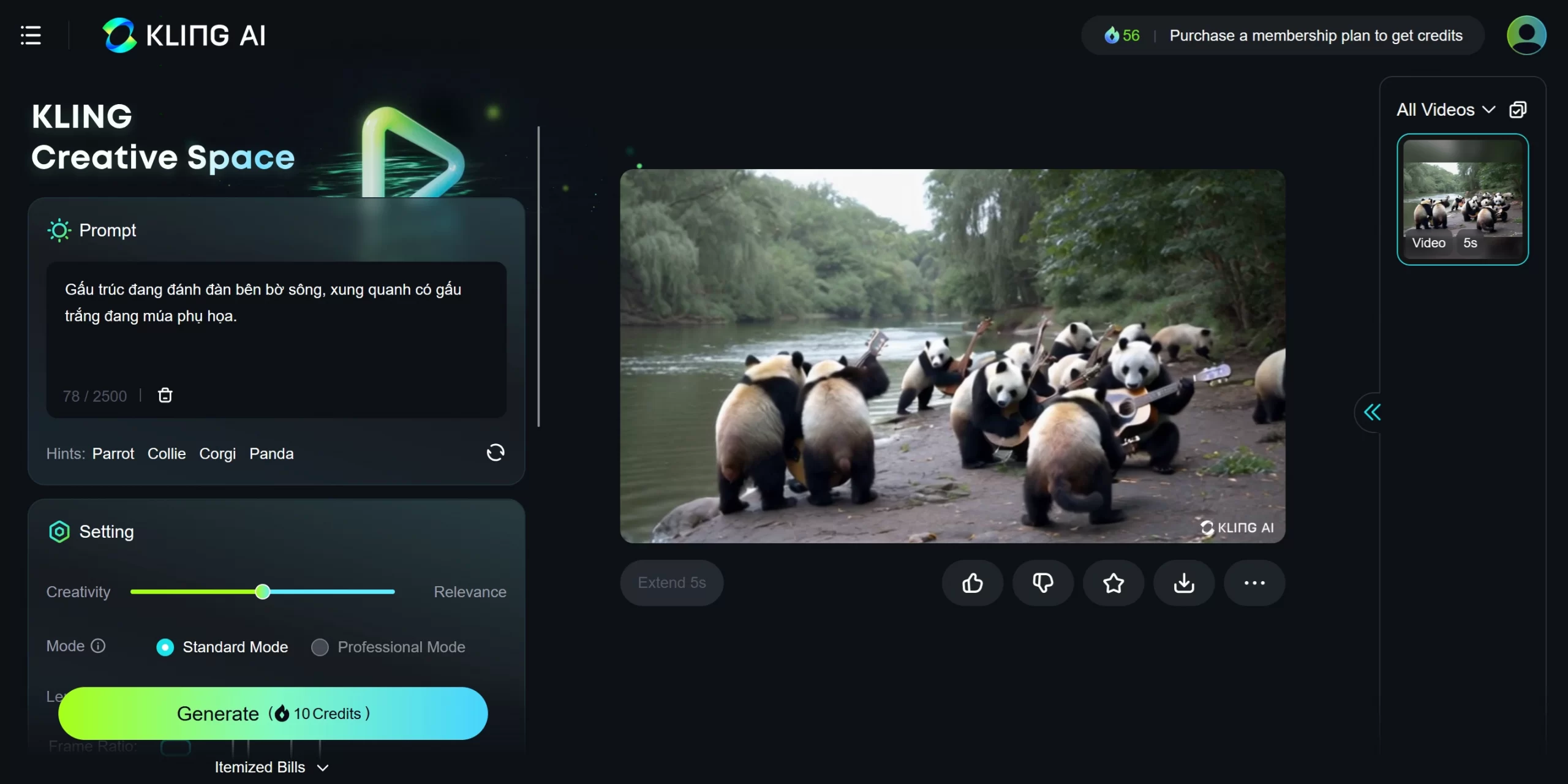Choose the Corgi hint
Screen dimensions: 1568x784
pos(217,453)
